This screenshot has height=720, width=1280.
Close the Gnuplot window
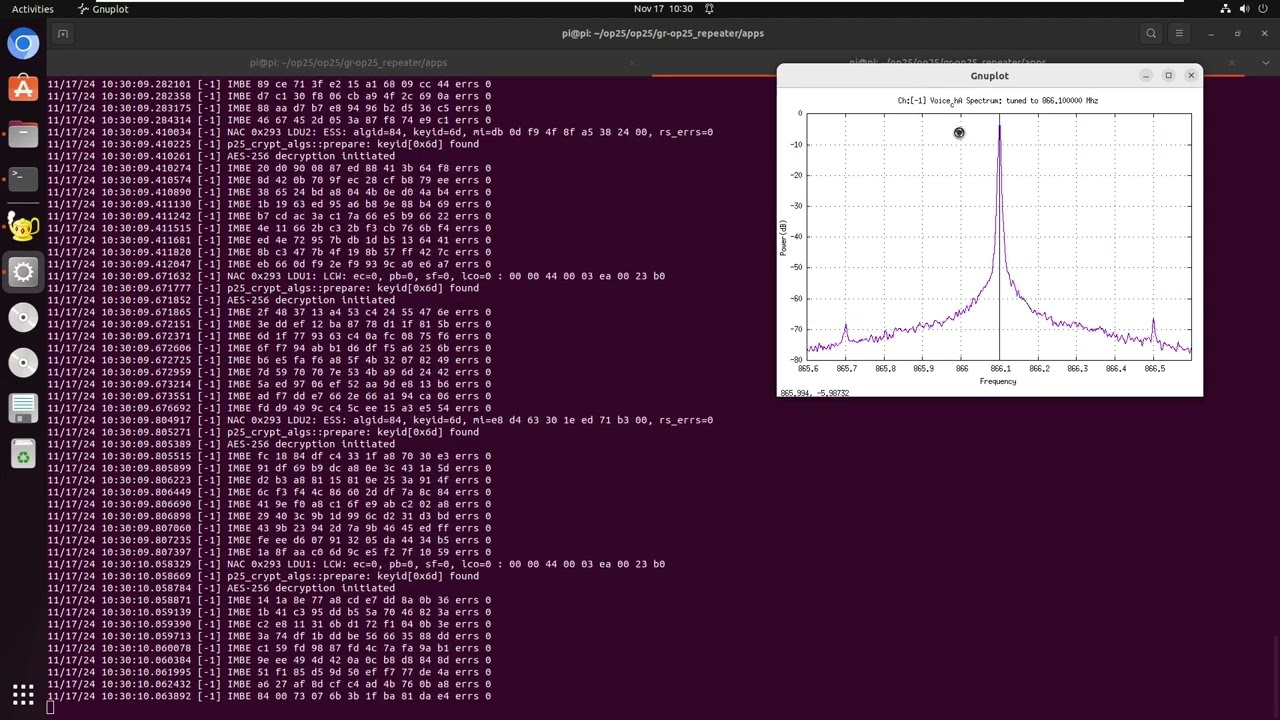(x=1191, y=76)
